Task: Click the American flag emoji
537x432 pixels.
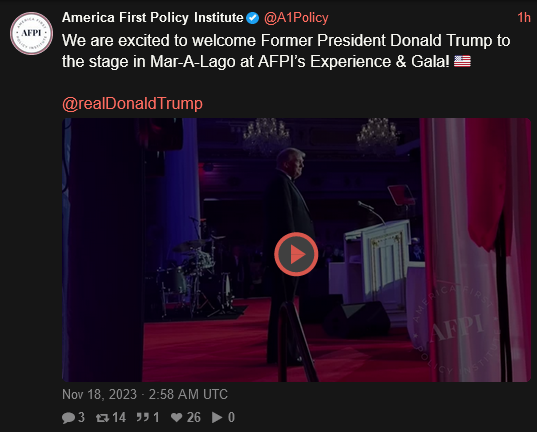Action: pyautogui.click(x=462, y=61)
